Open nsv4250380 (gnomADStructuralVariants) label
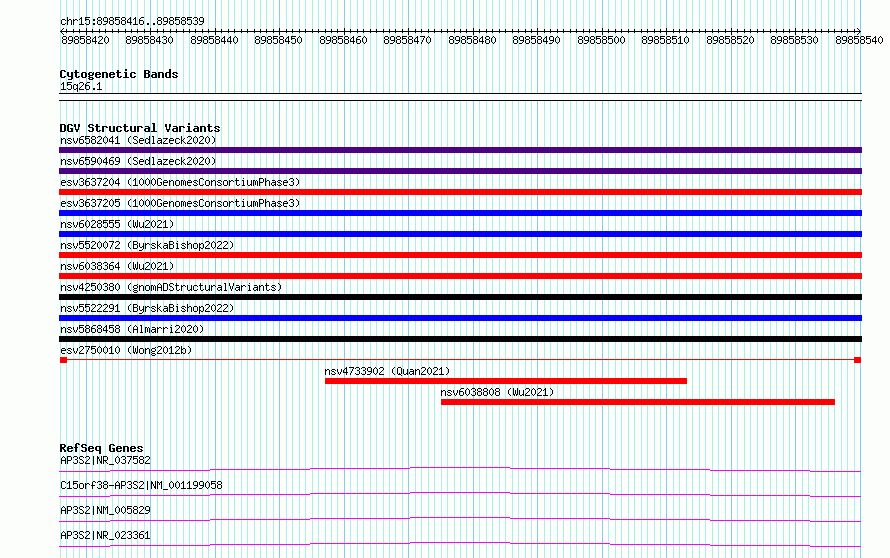 171,287
